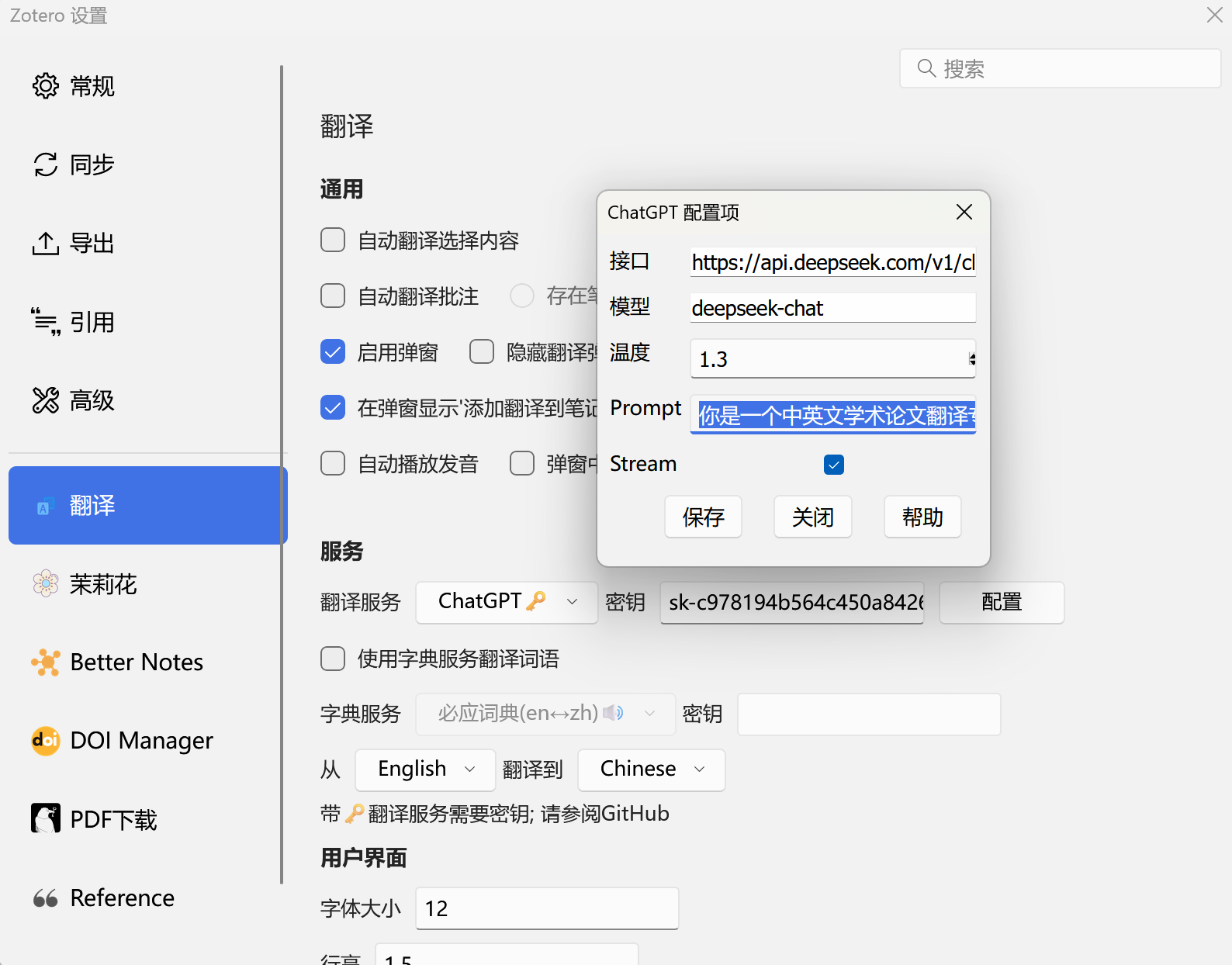This screenshot has width=1232, height=965.
Task: Uncheck the 启用弹窗 checkbox
Action: pyautogui.click(x=333, y=352)
